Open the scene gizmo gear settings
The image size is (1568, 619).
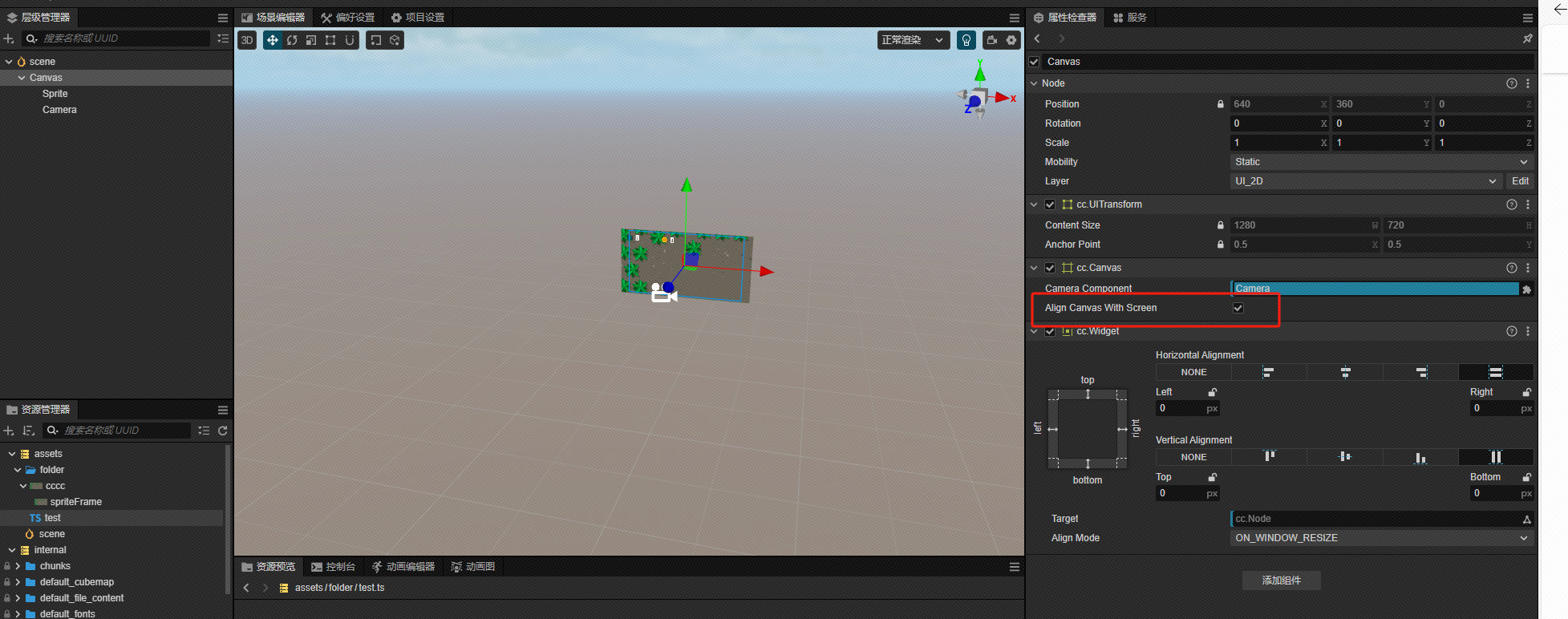point(1011,40)
